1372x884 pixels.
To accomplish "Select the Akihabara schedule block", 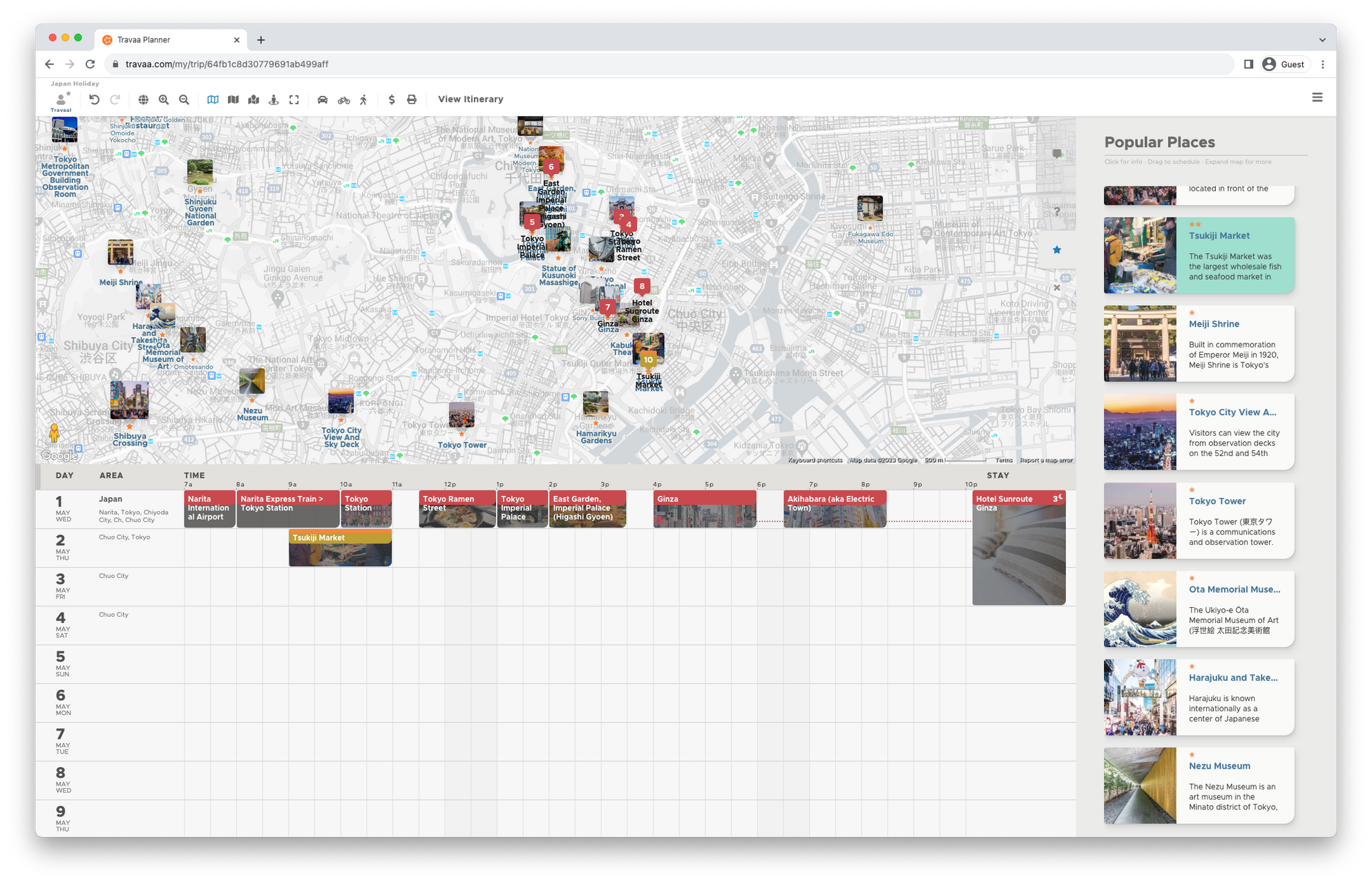I will click(835, 509).
